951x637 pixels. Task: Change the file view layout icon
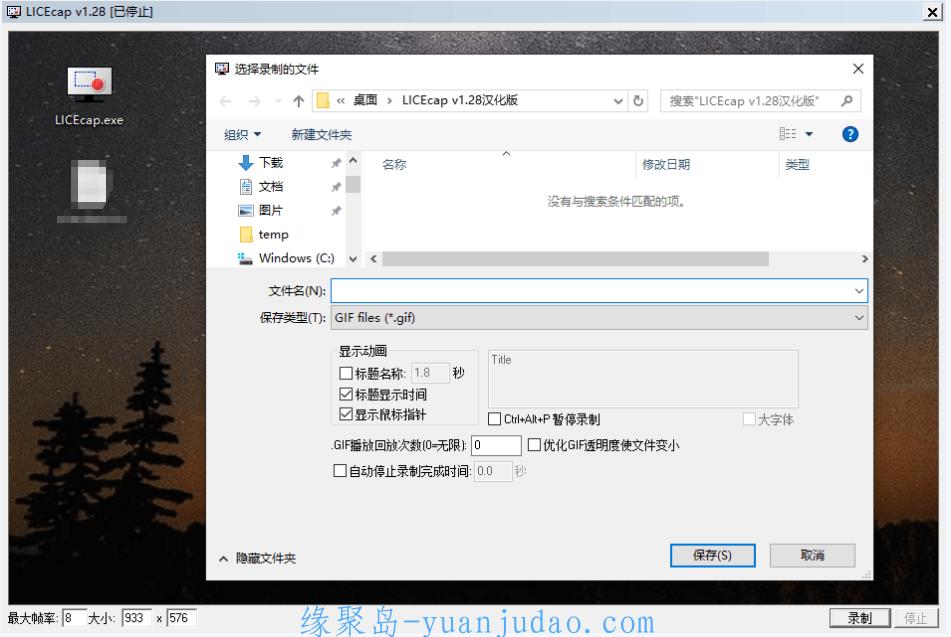pos(788,133)
